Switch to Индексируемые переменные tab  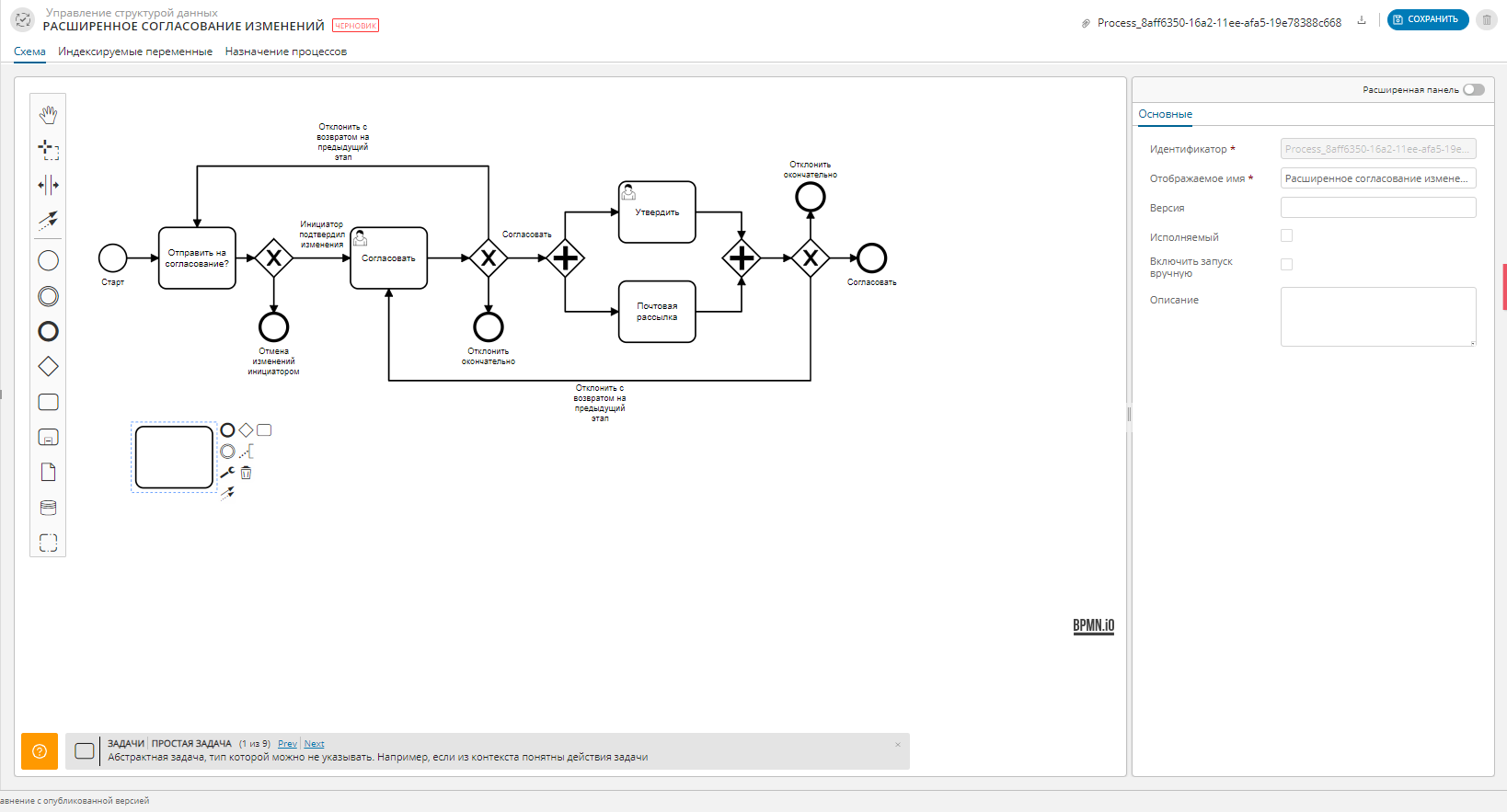tap(135, 51)
